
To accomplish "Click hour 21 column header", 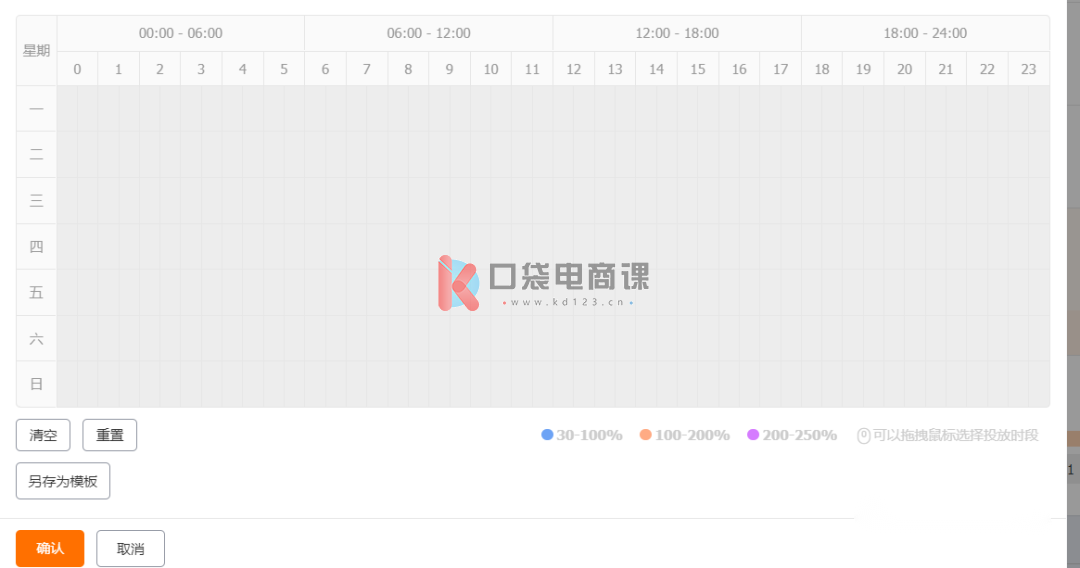I will pos(946,69).
